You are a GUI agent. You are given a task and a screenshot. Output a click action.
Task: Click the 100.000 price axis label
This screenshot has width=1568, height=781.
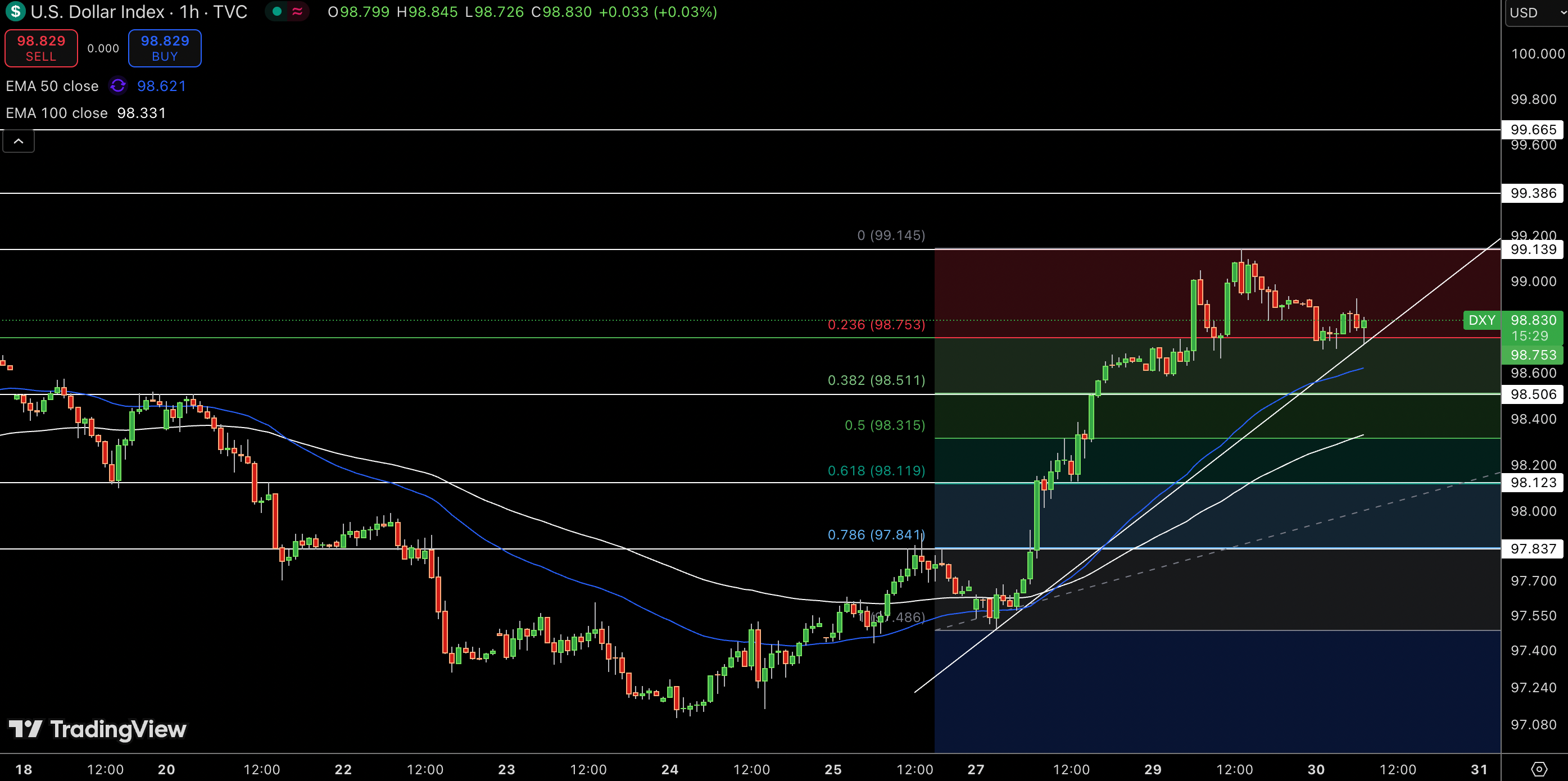[1537, 53]
